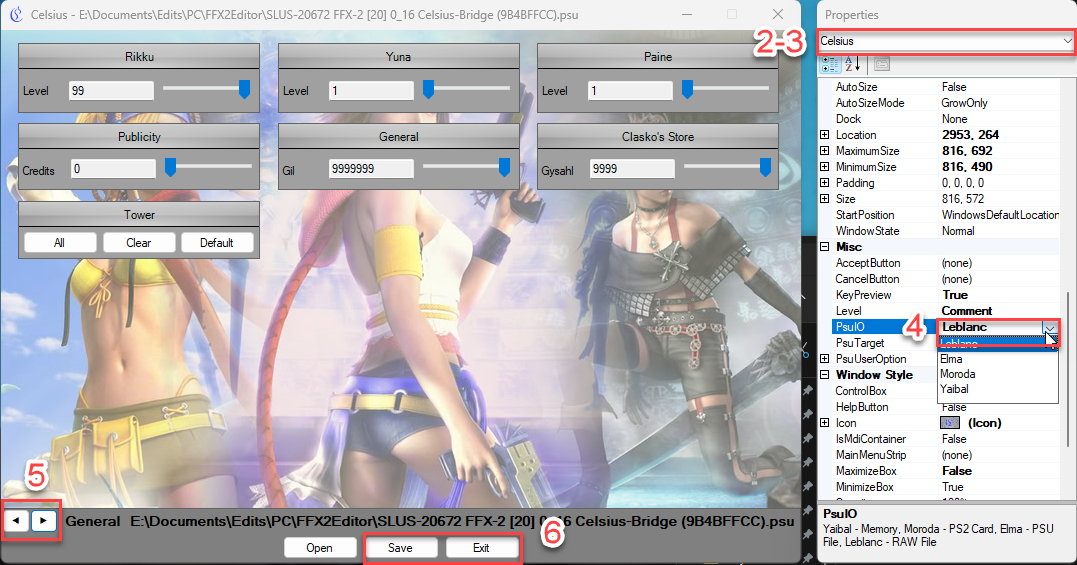This screenshot has height=565, width=1077.
Task: Click the Tower Default button
Action: [x=216, y=242]
